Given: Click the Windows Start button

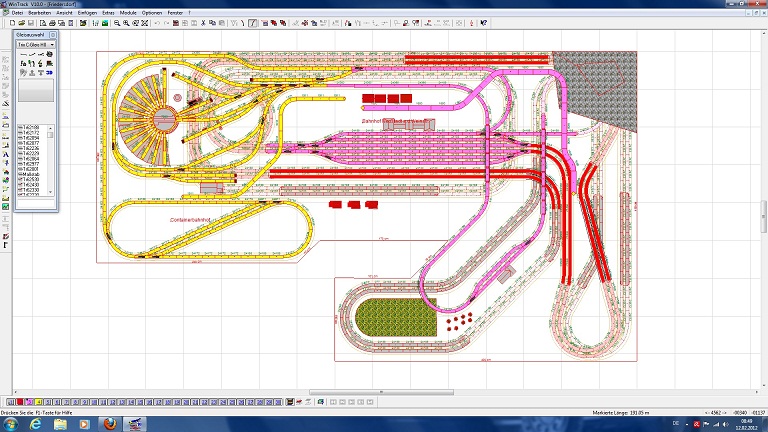Looking at the screenshot, I should 12,423.
